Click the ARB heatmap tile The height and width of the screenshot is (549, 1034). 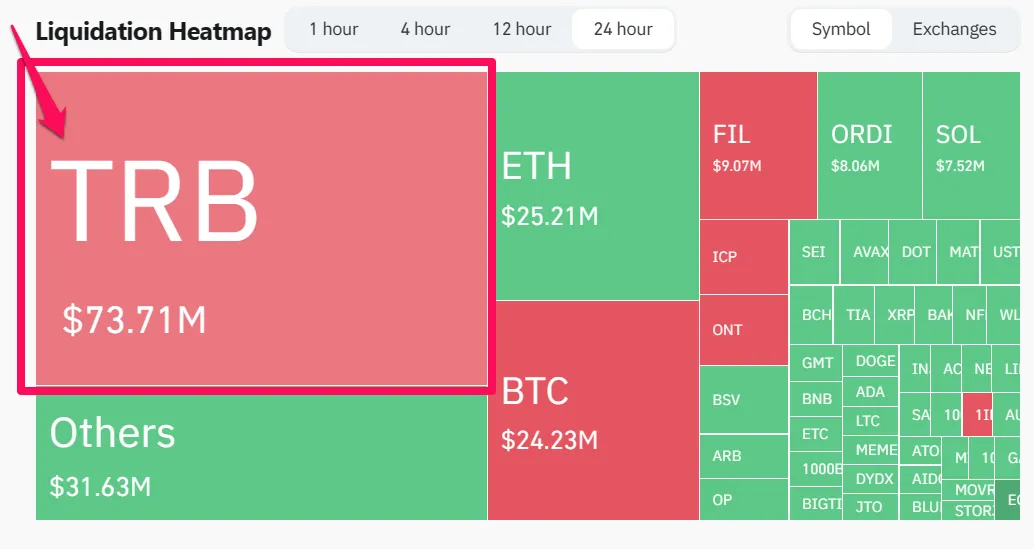click(744, 456)
